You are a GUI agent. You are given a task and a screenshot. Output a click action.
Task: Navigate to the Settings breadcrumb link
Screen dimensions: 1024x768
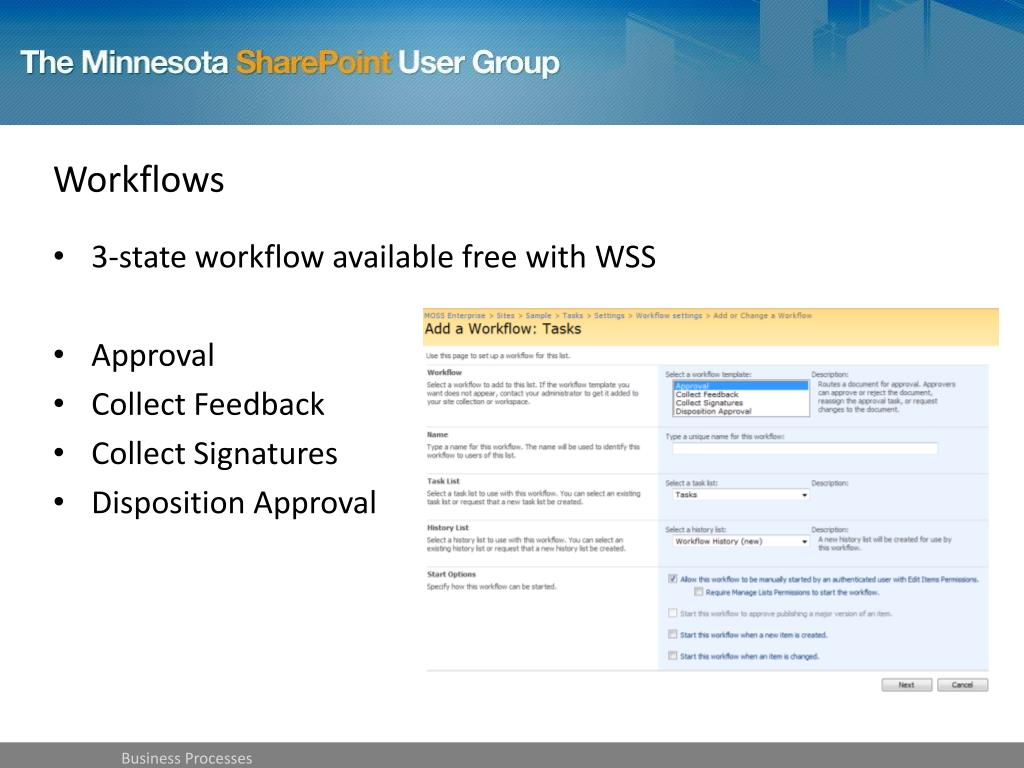click(609, 315)
